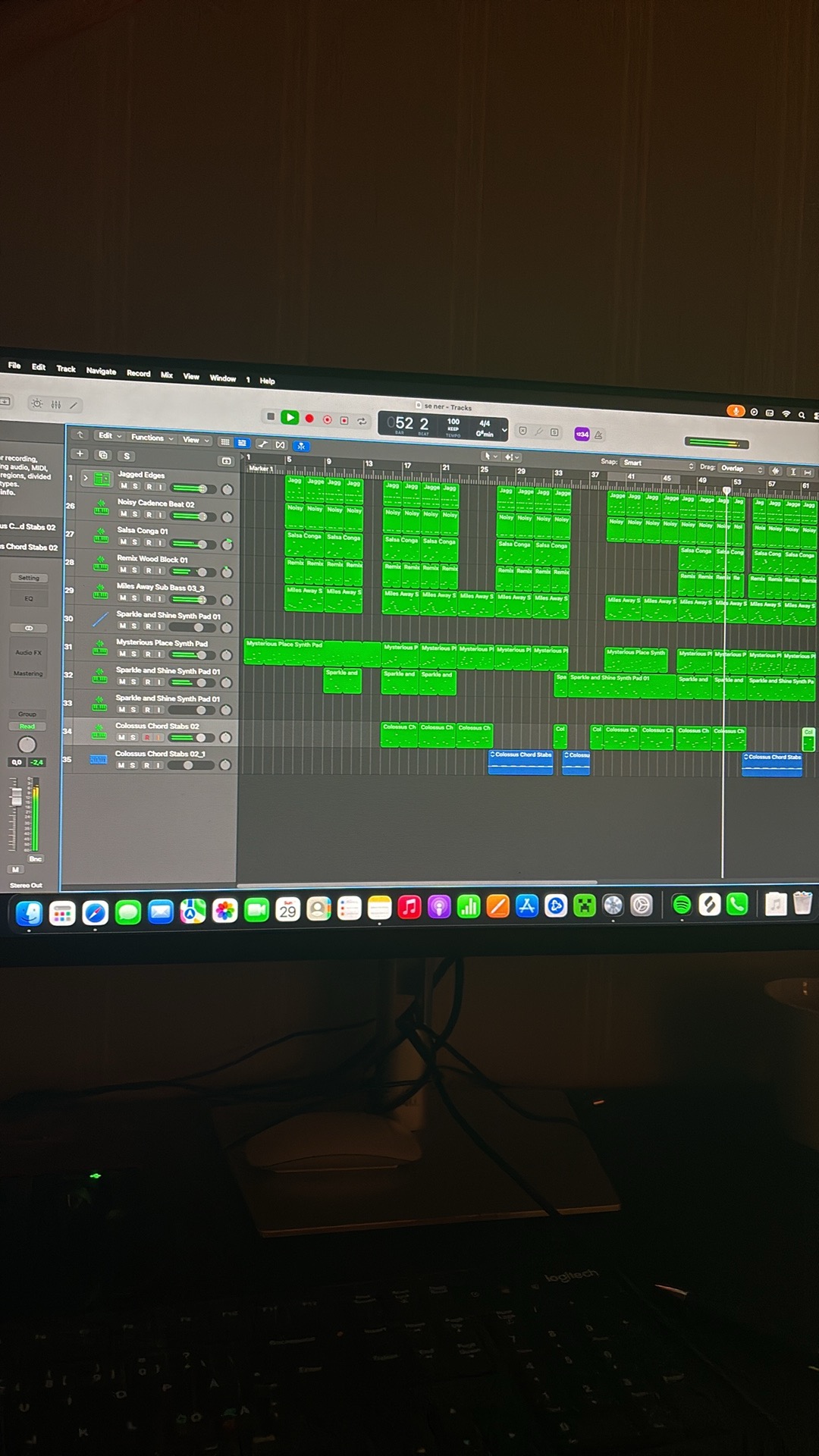Solo the Noisy Cadence Beat 02 track

[136, 514]
